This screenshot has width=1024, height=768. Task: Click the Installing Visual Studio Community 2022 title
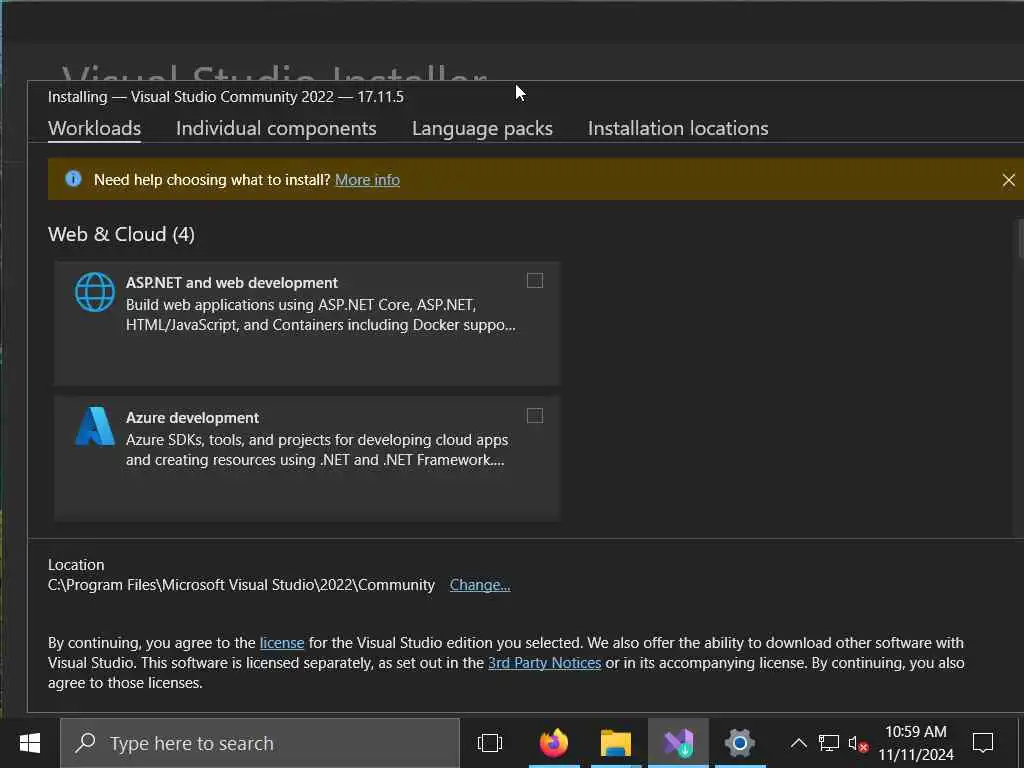(225, 97)
